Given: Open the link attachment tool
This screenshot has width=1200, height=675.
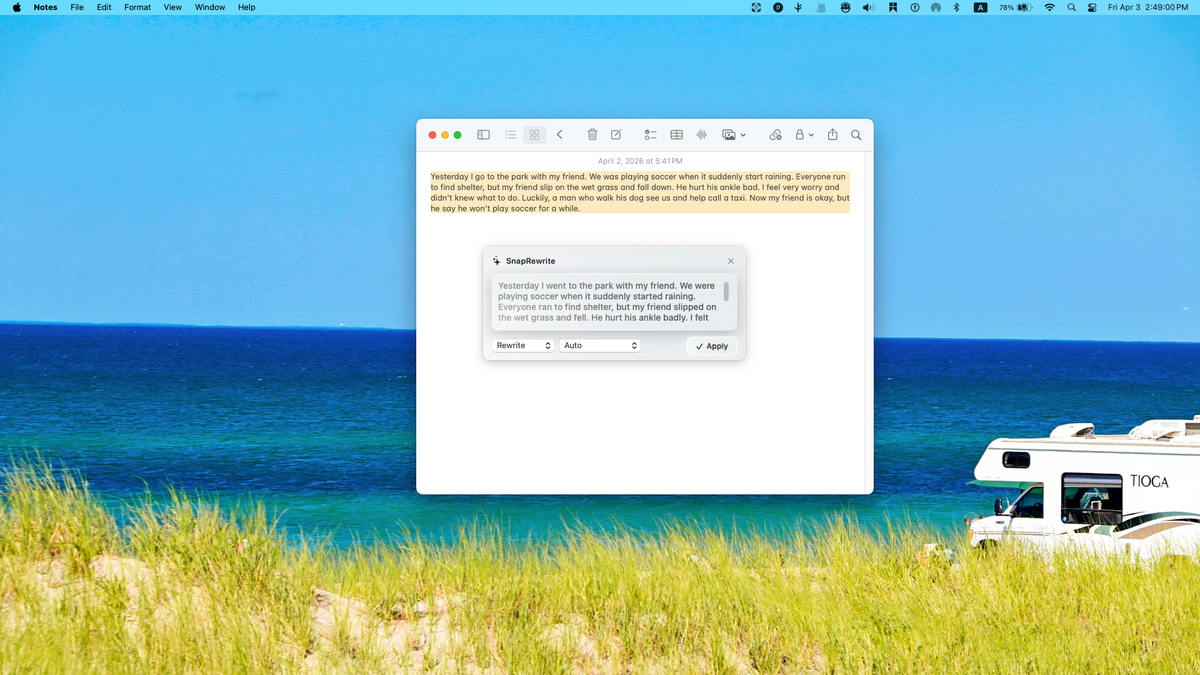Looking at the screenshot, I should [775, 134].
